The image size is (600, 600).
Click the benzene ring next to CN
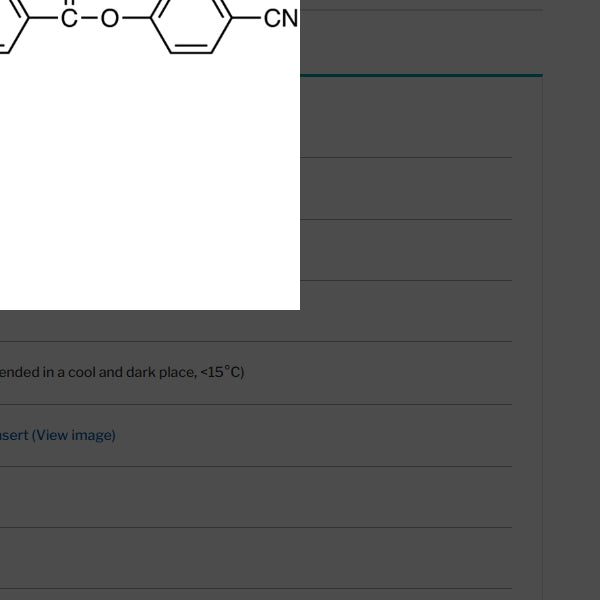click(x=191, y=22)
